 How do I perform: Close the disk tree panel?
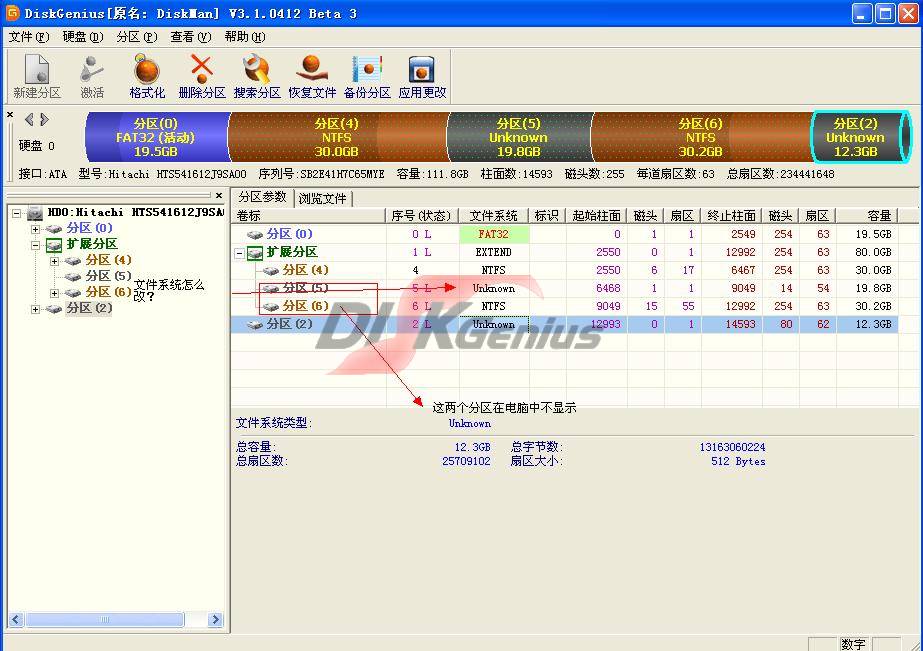(219, 195)
